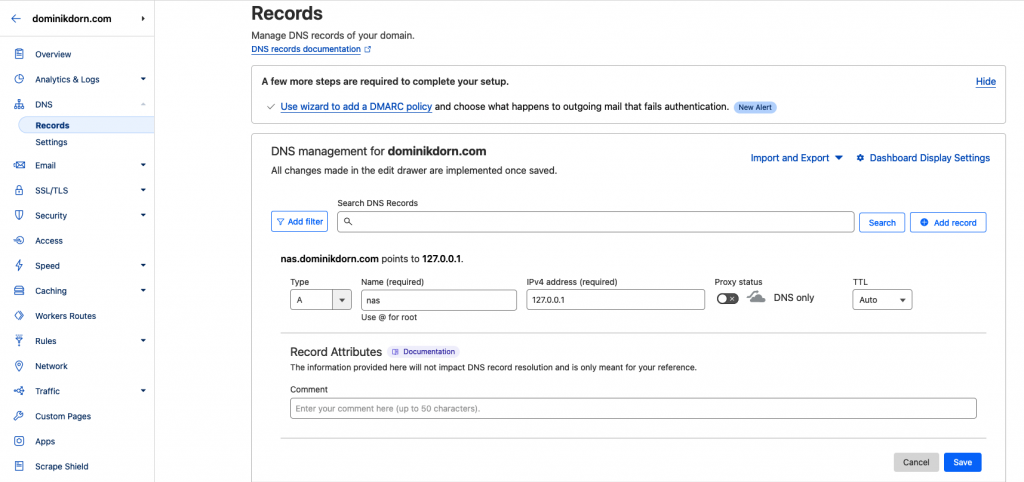The image size is (1024, 482).
Task: Click the Add filter button
Action: pyautogui.click(x=299, y=222)
